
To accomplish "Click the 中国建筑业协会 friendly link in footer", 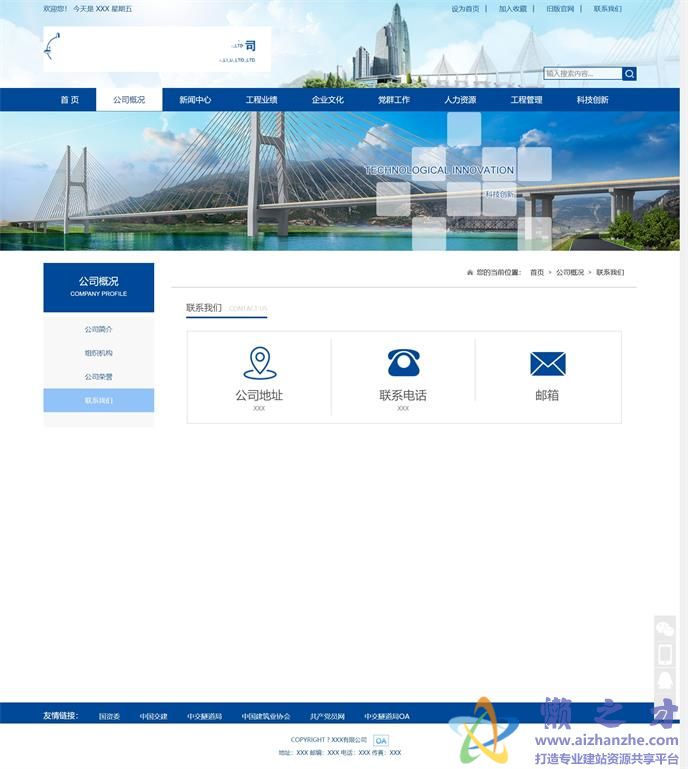I will pos(266,716).
